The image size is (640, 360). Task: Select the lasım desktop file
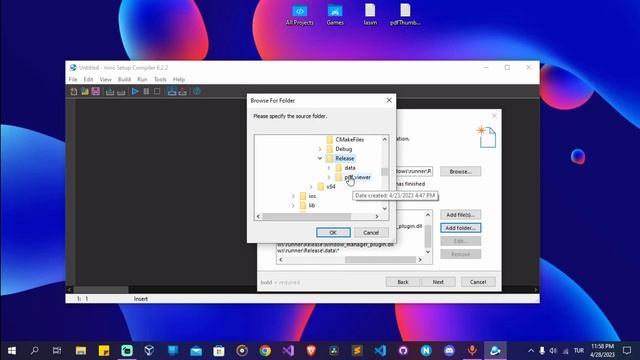(x=370, y=15)
